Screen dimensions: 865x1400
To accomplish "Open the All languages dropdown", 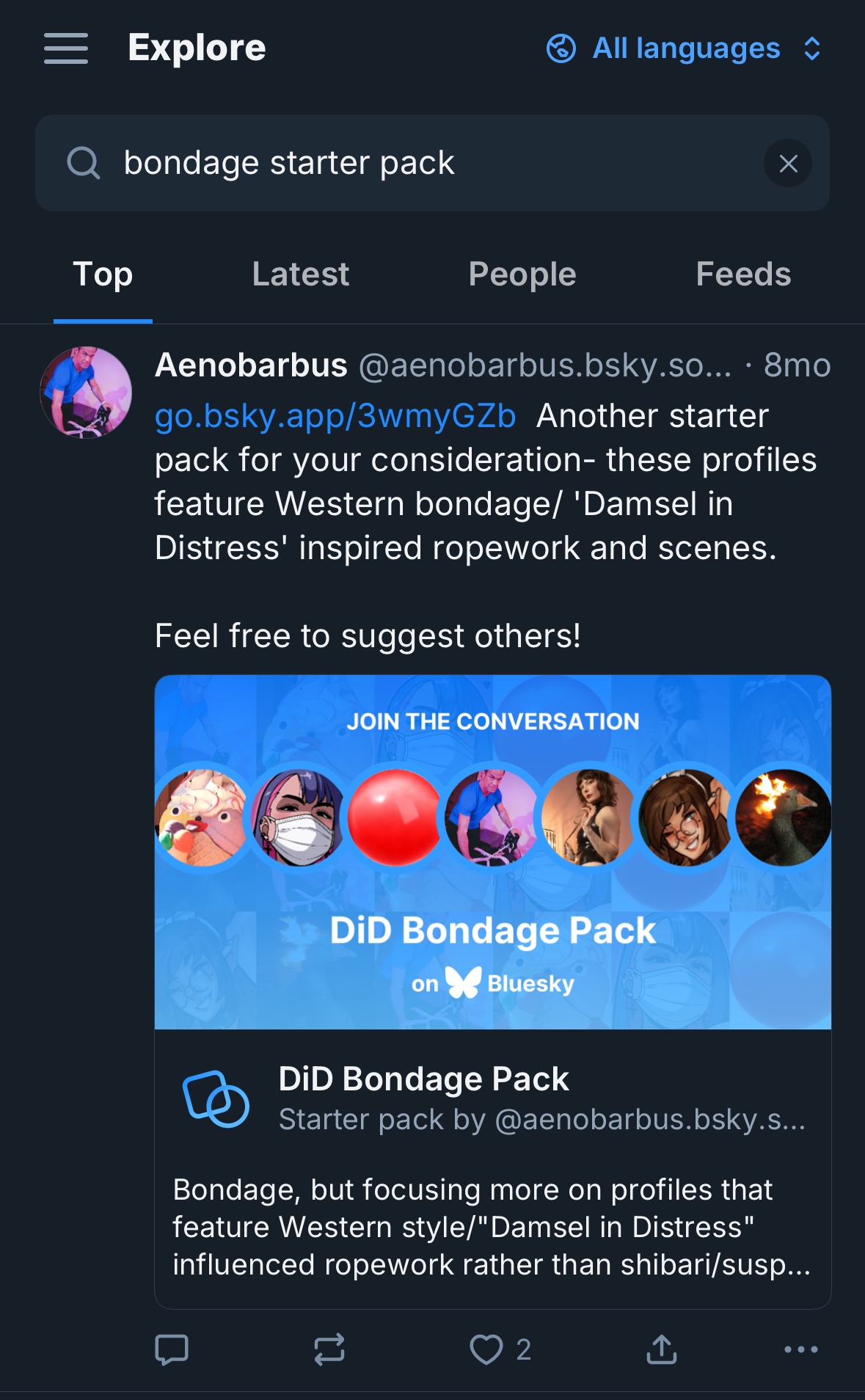I will [686, 49].
